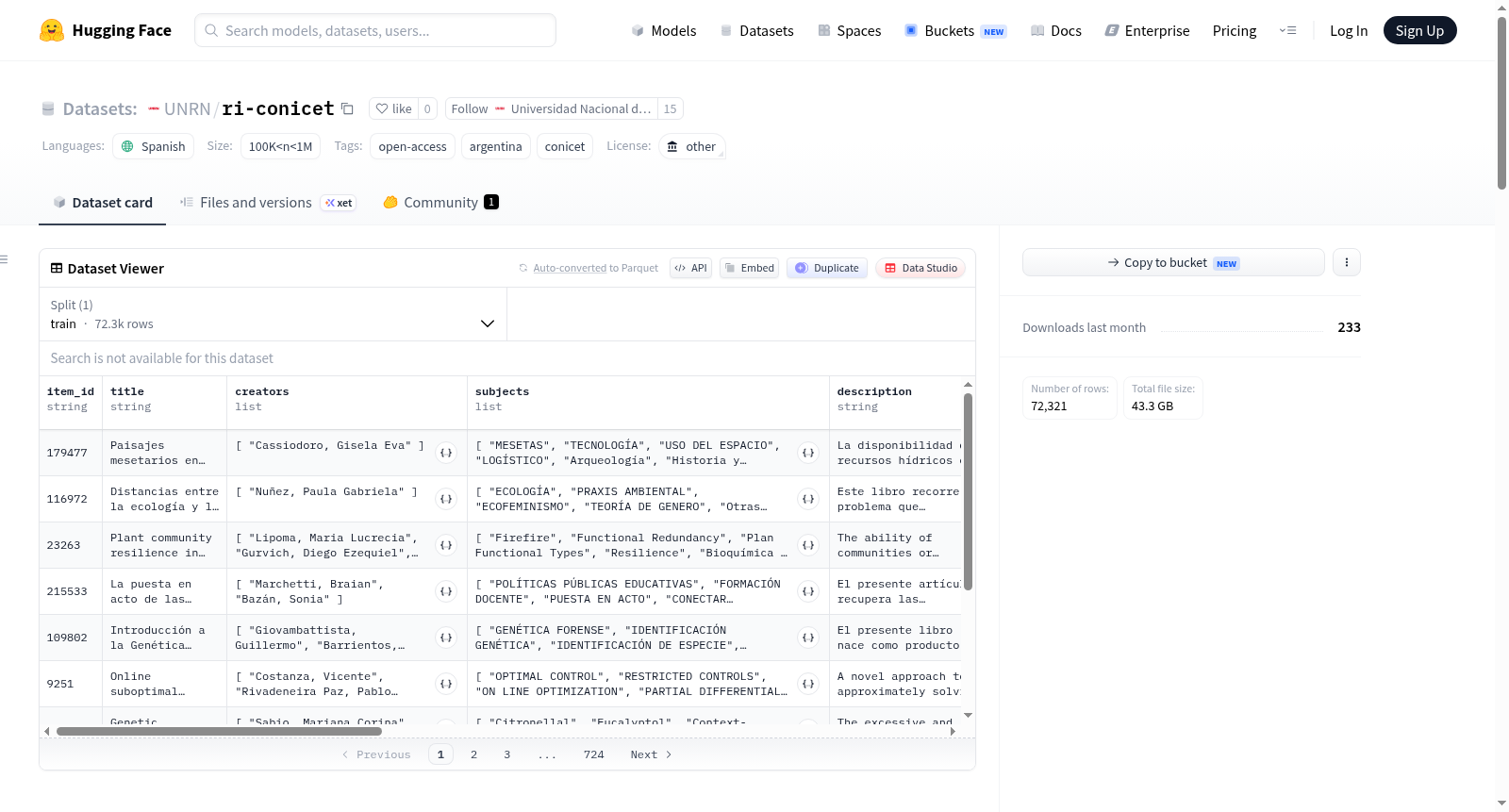Open Buckets from the navigation

pos(955,30)
